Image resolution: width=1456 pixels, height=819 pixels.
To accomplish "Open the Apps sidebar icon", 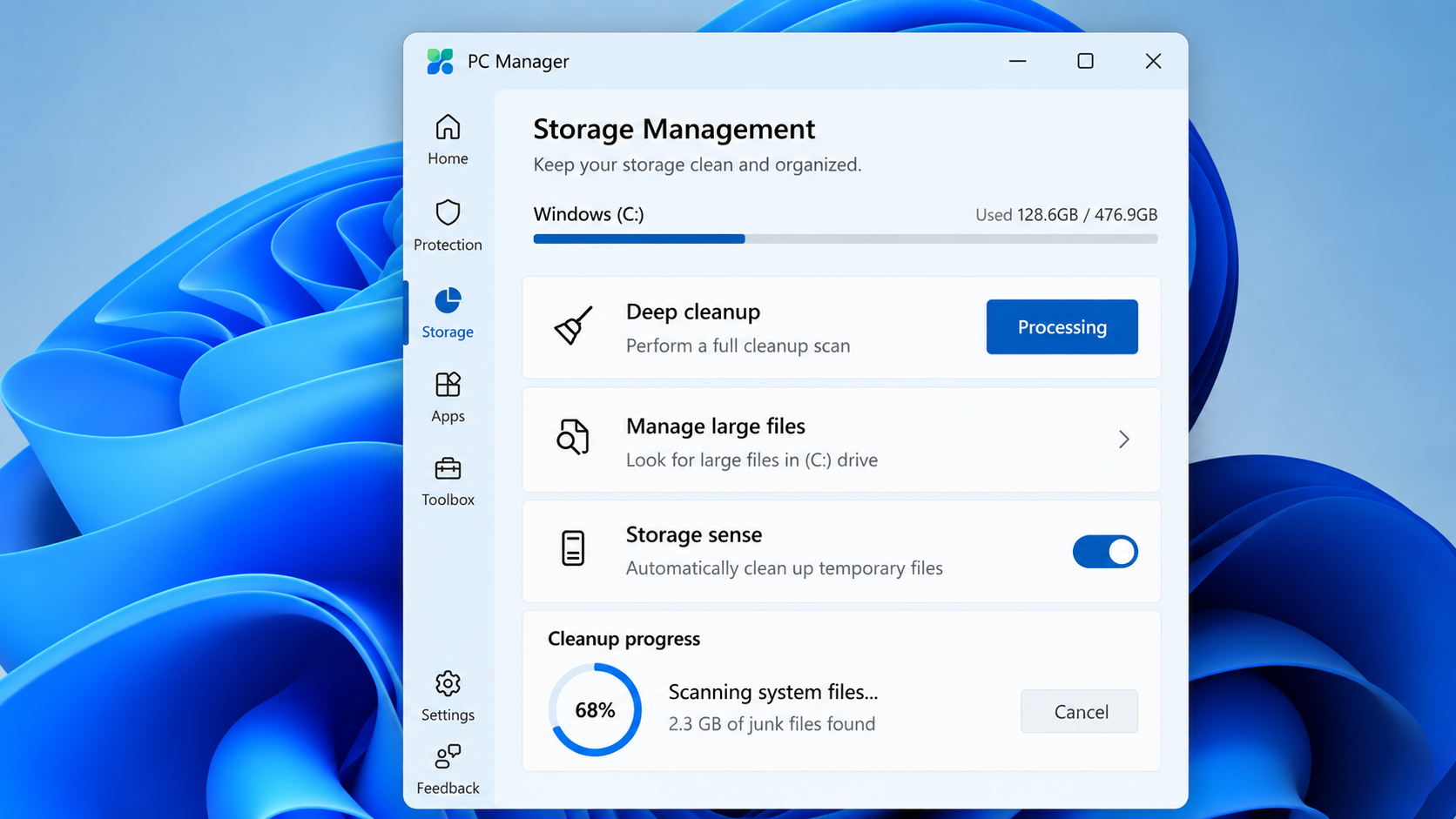I will point(448,385).
